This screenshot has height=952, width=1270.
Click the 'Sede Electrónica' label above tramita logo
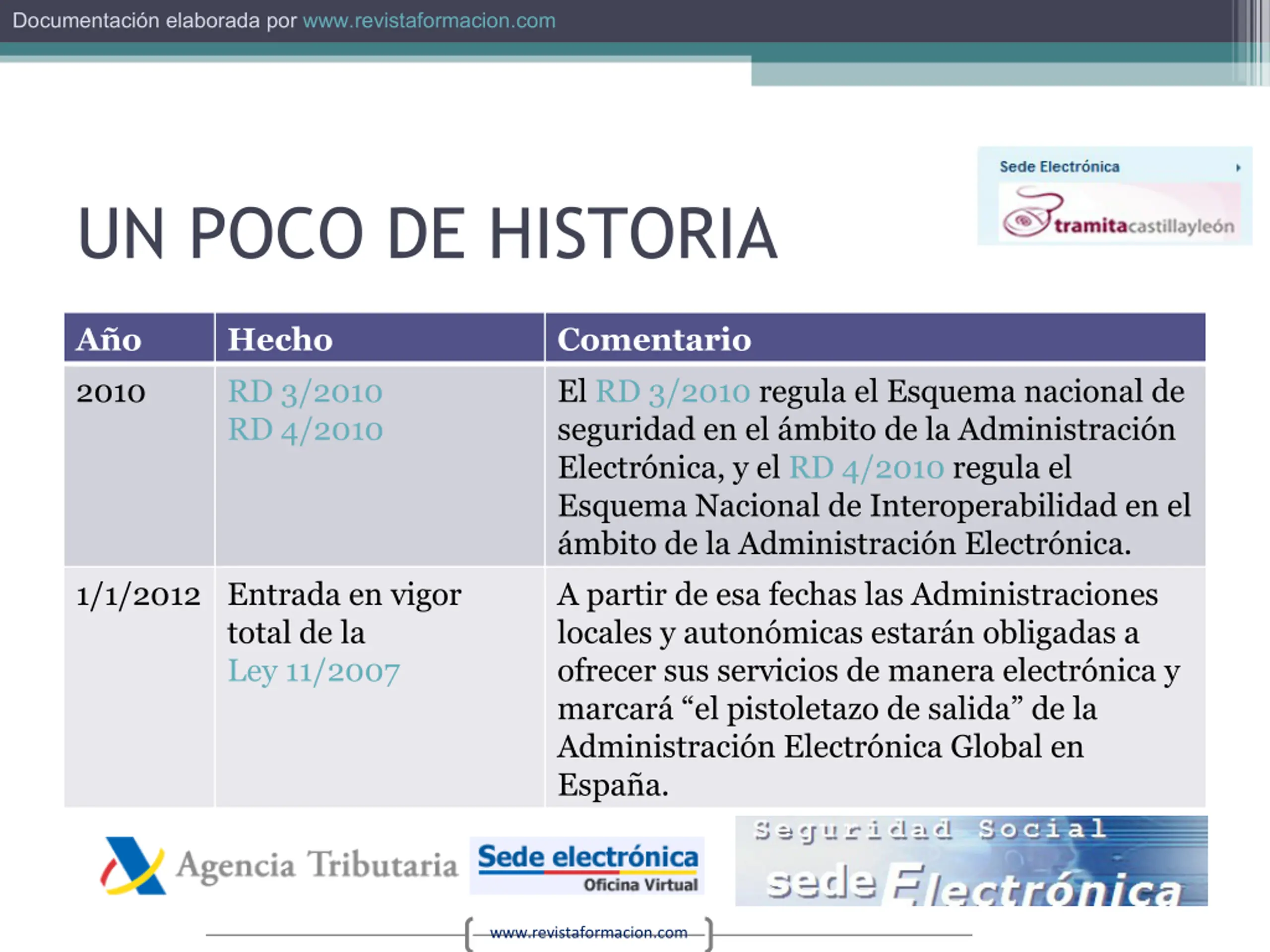point(1059,167)
